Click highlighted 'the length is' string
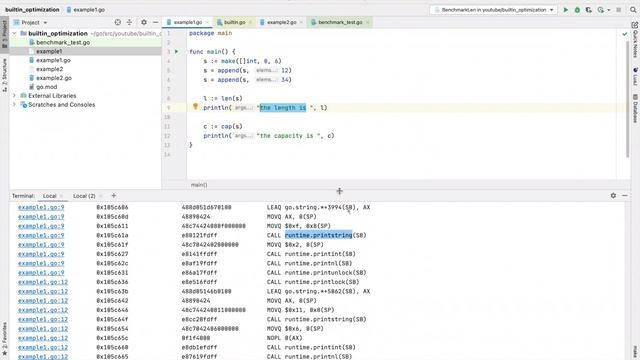Viewport: 640px width, 360px height. pyautogui.click(x=283, y=107)
